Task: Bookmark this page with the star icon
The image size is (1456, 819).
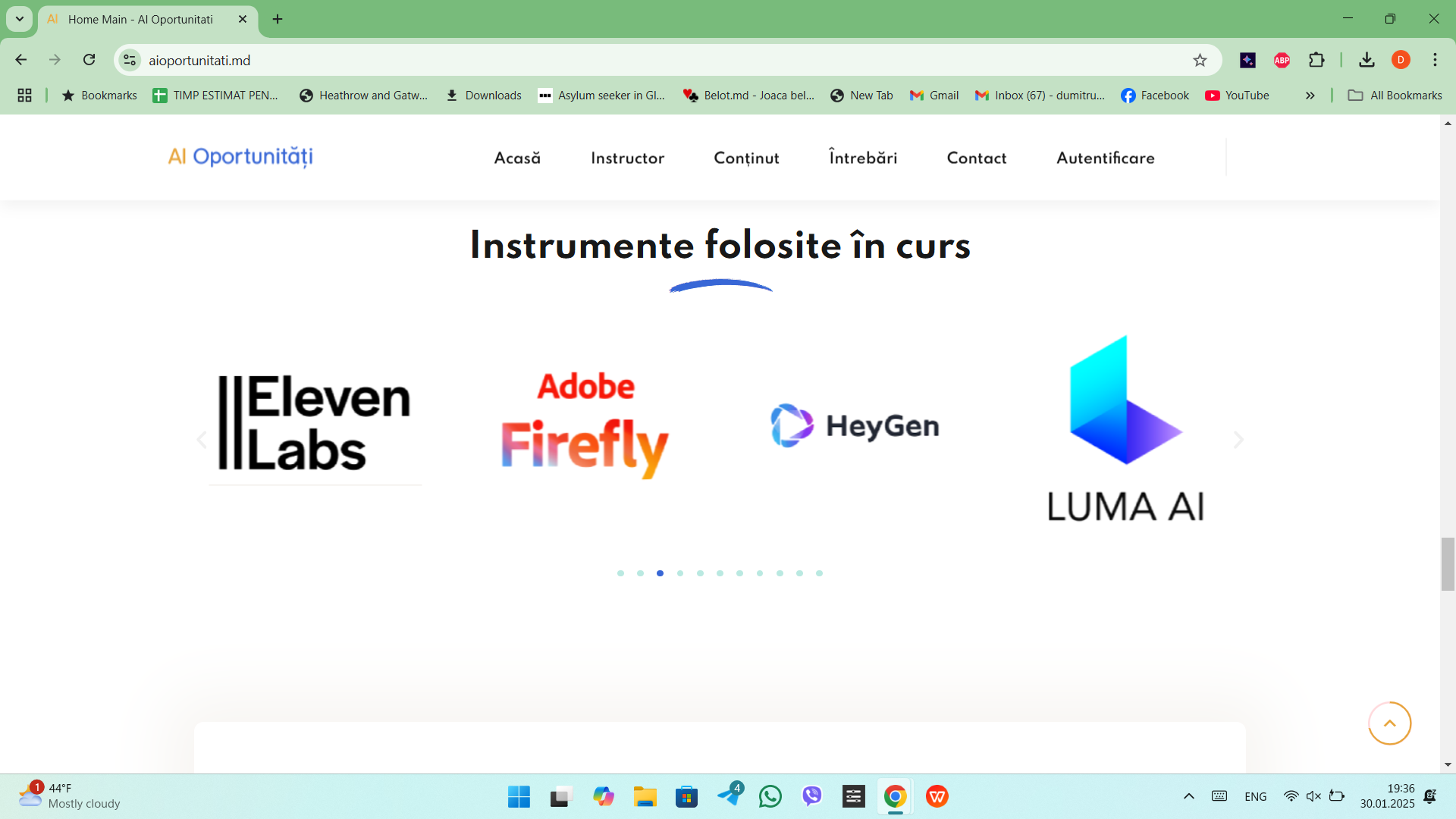Action: (1200, 60)
